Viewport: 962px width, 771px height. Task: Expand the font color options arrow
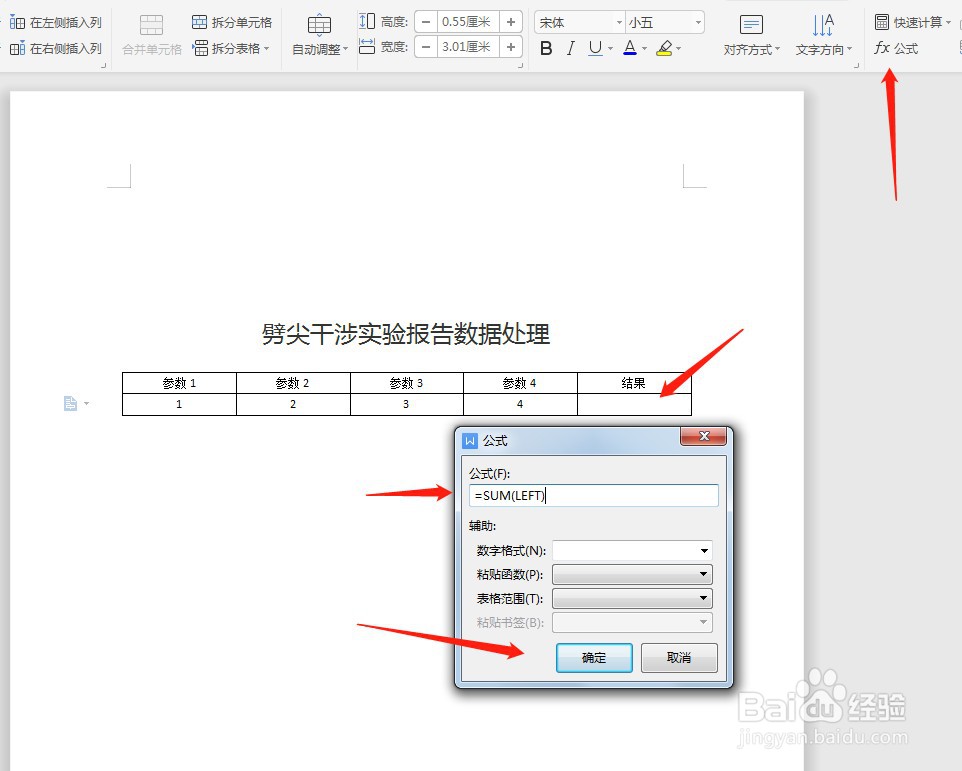point(644,48)
